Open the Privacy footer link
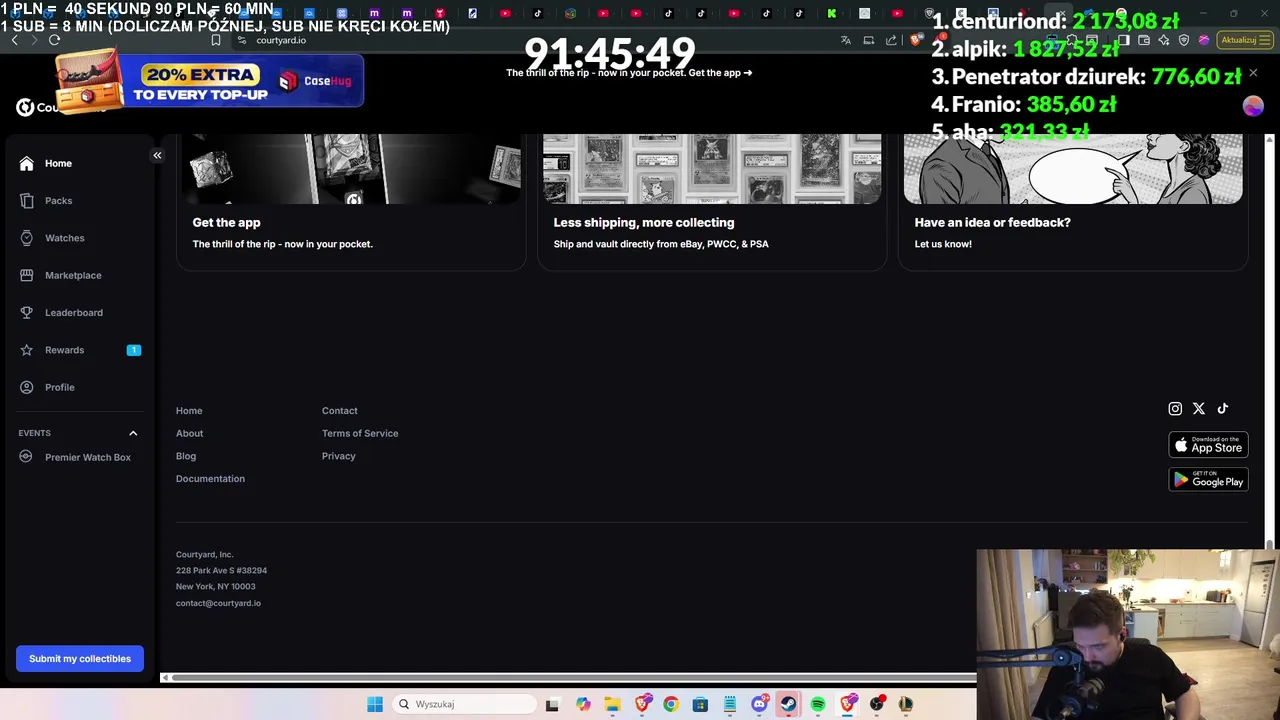Screen dimensions: 1280x720 [x=338, y=456]
